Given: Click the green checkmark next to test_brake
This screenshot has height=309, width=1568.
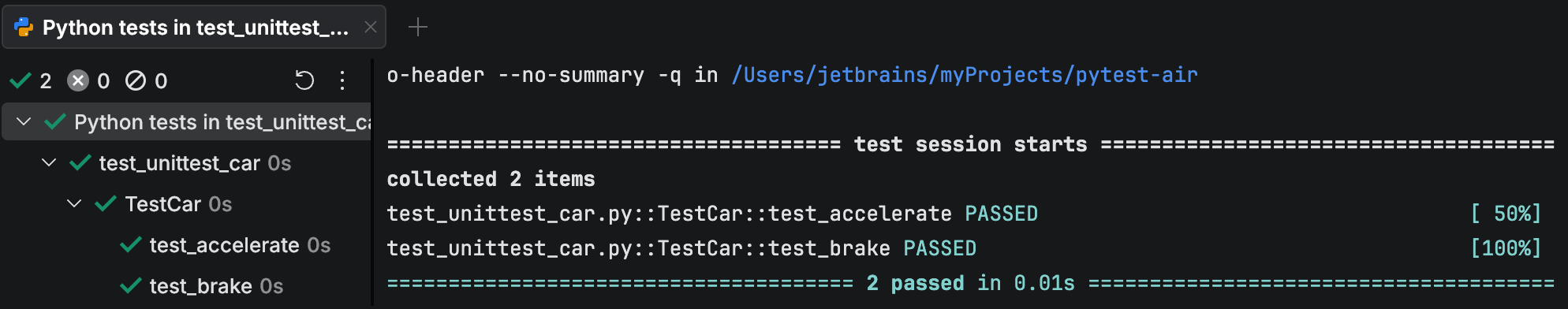Looking at the screenshot, I should pyautogui.click(x=131, y=286).
